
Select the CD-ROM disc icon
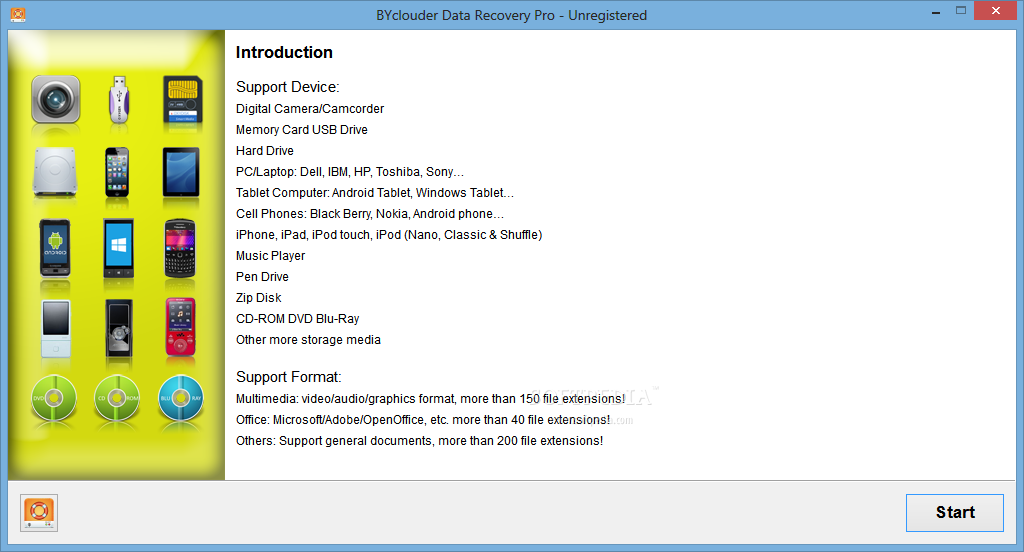pos(117,398)
